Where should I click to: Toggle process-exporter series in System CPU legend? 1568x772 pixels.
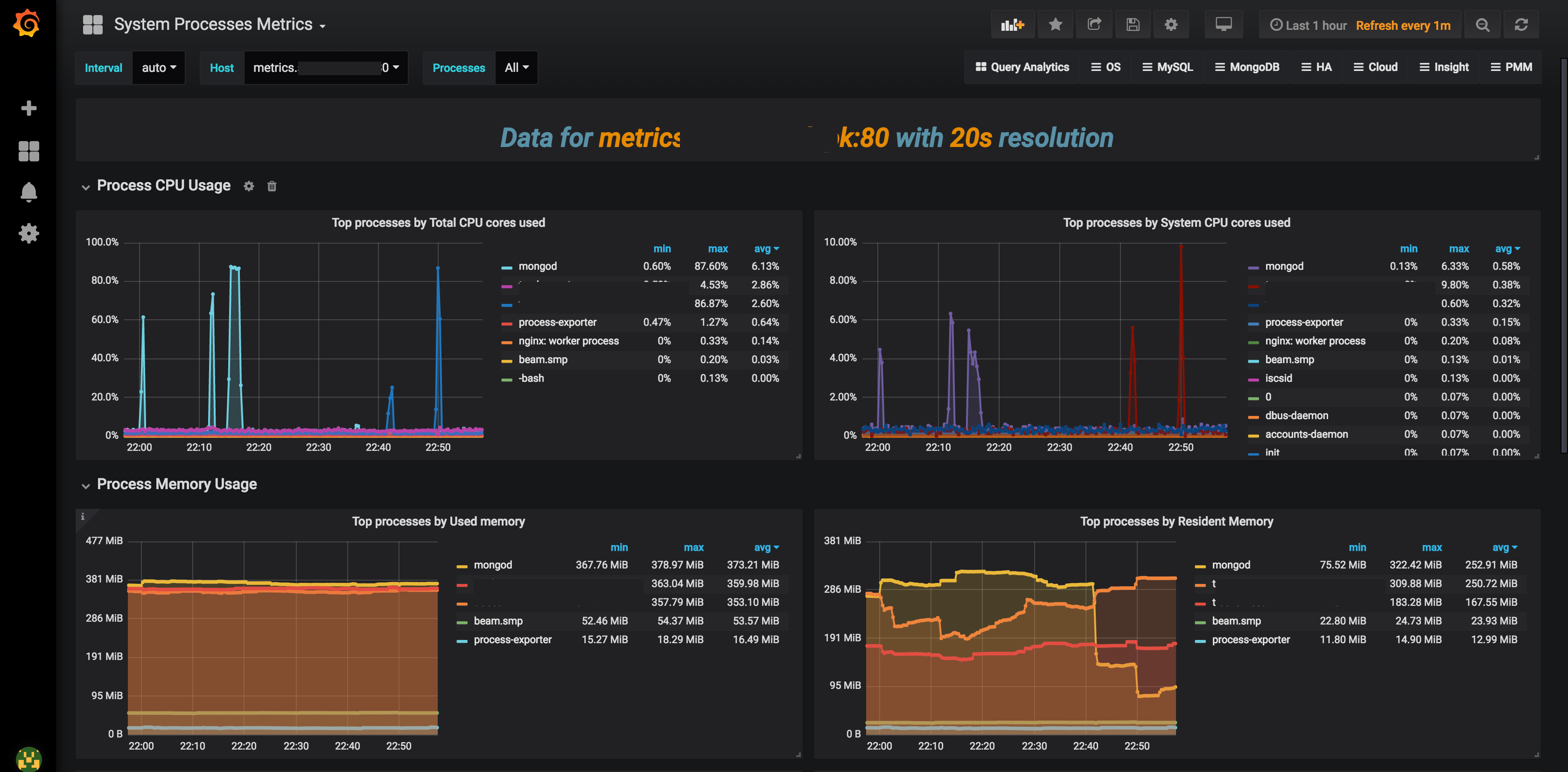tap(1303, 322)
